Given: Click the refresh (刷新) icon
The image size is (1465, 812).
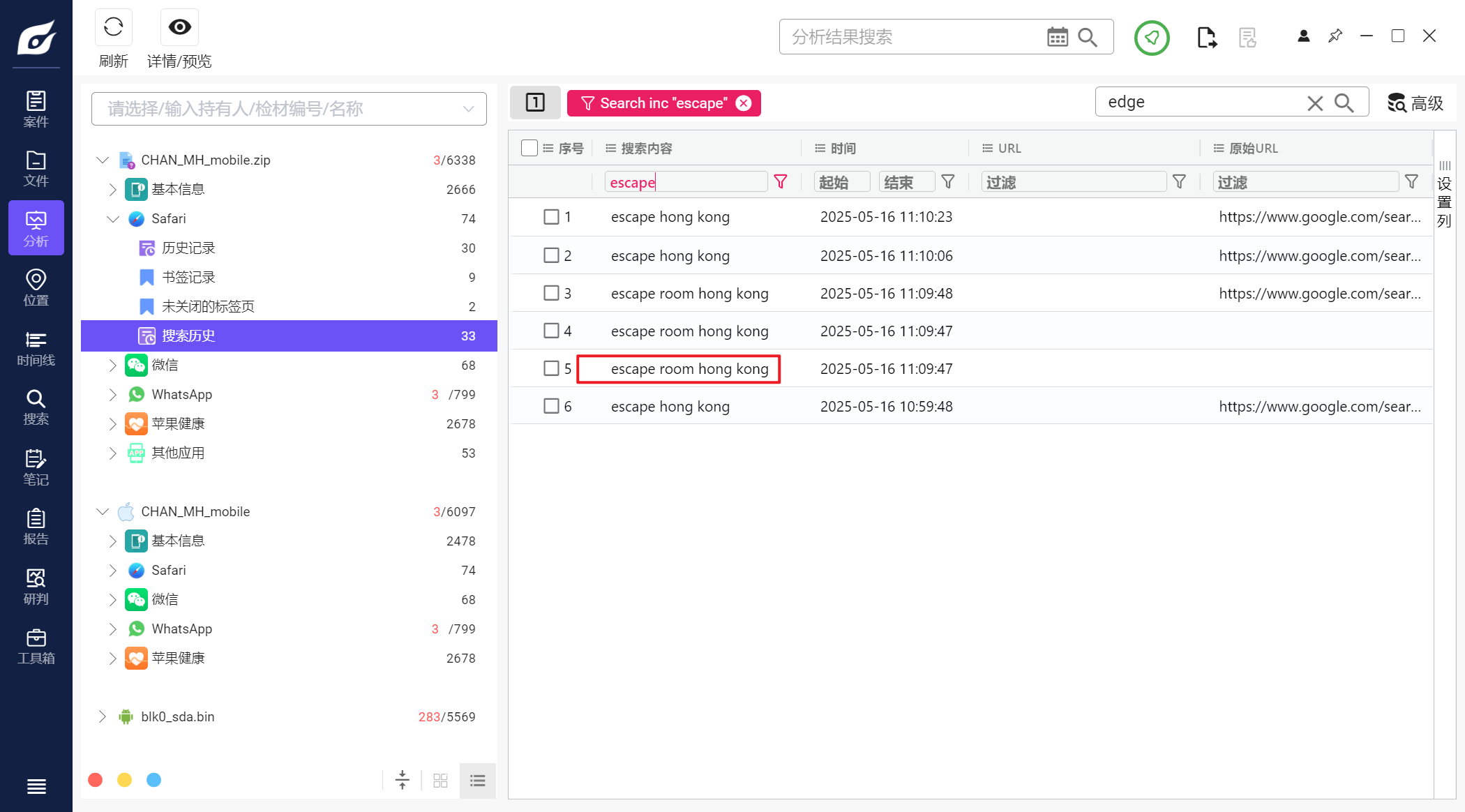Looking at the screenshot, I should (x=113, y=27).
